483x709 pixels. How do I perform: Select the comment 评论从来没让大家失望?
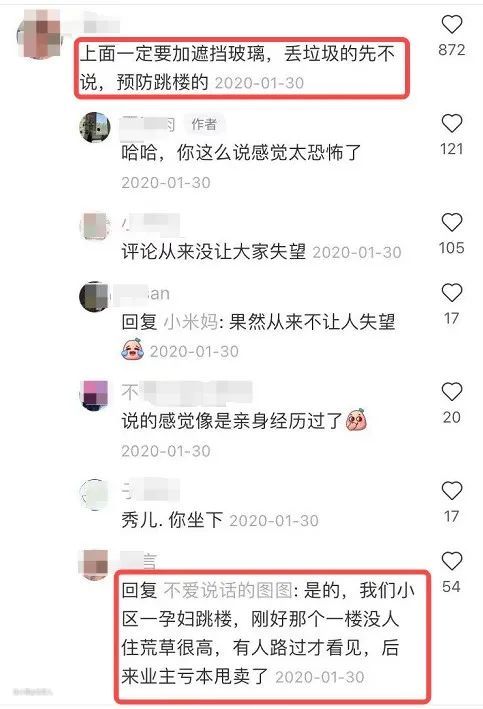tap(213, 252)
